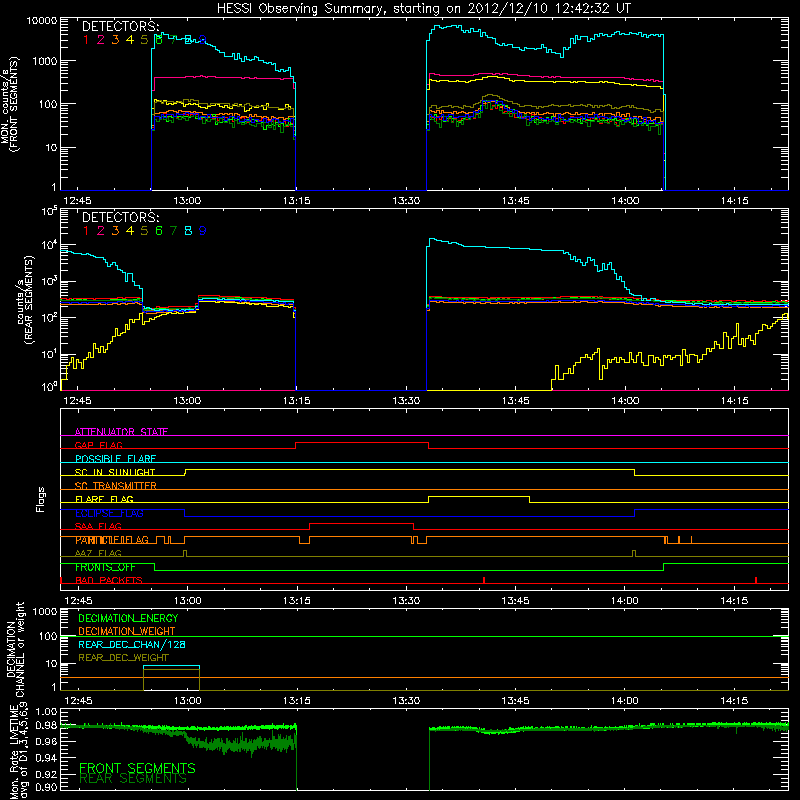Select DETECTORS: label in the front segments plot

120,26
